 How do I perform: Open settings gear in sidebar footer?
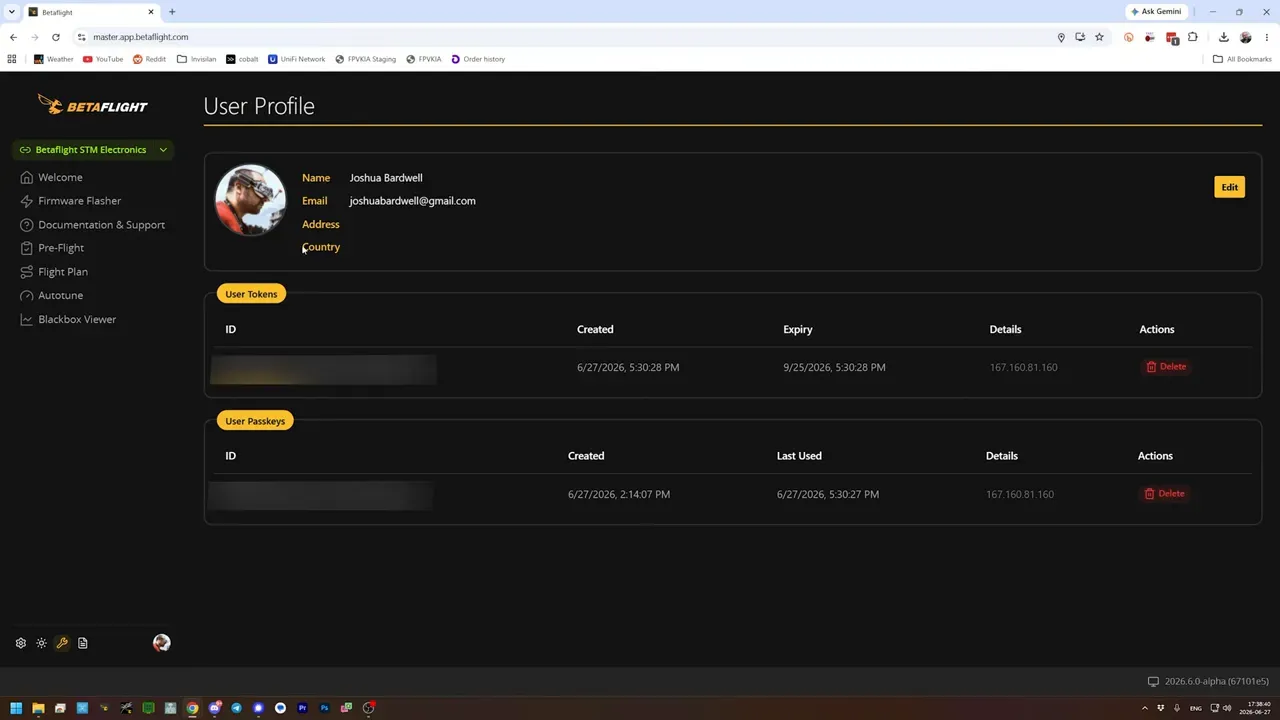(x=20, y=643)
